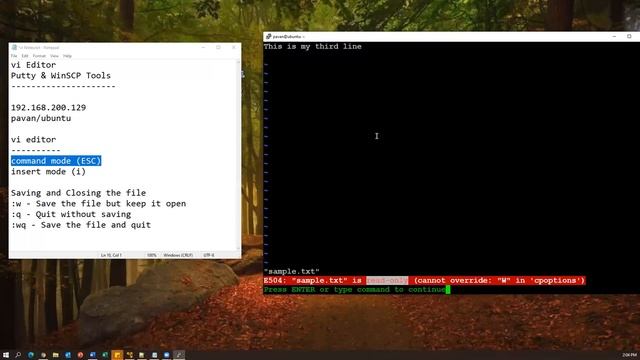This screenshot has height=360, width=640.
Task: Click "Ln 10, Col 1" in Notepad status bar
Action: coord(111,255)
